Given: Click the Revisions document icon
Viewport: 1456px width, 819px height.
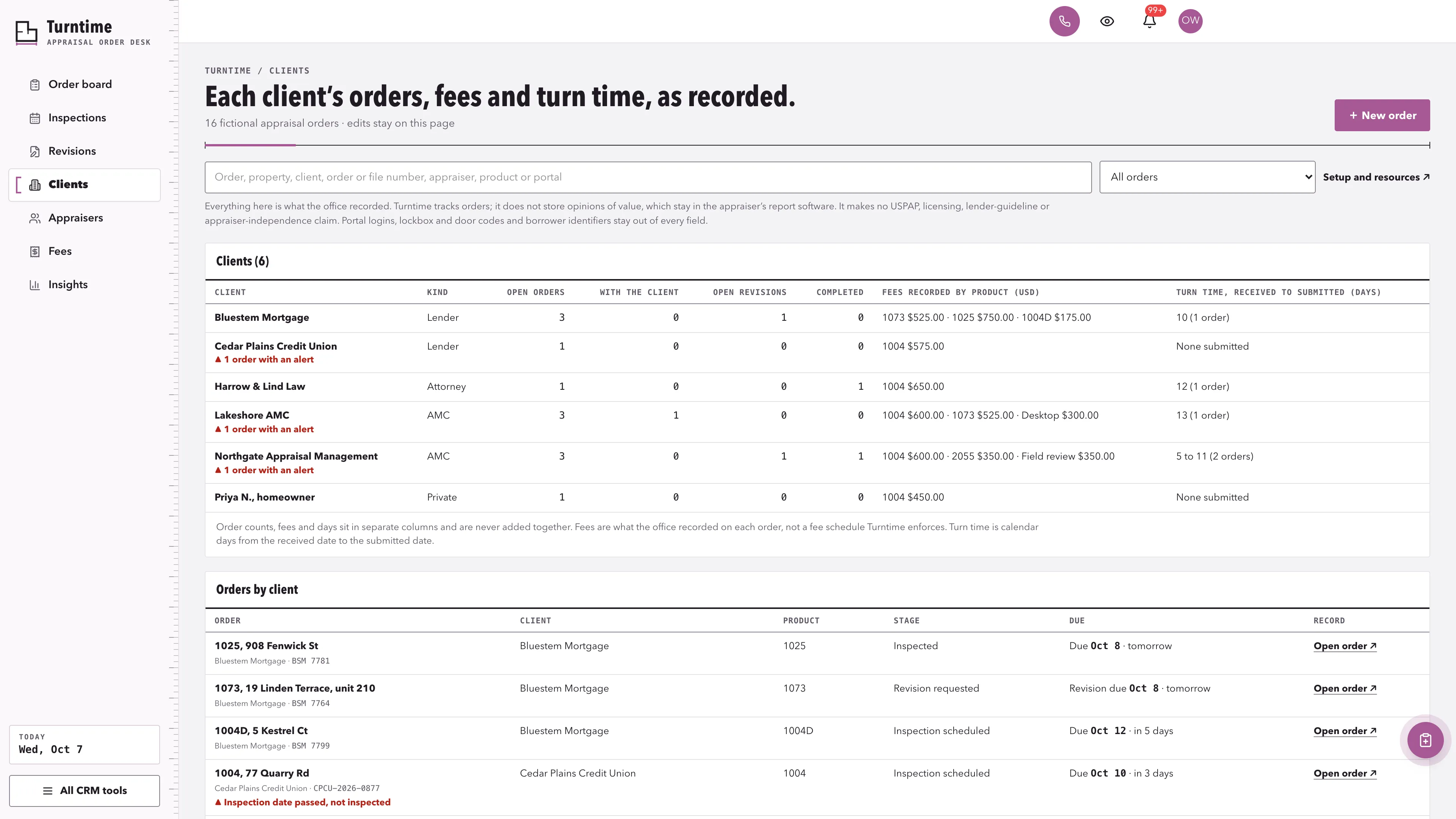Looking at the screenshot, I should [x=35, y=152].
